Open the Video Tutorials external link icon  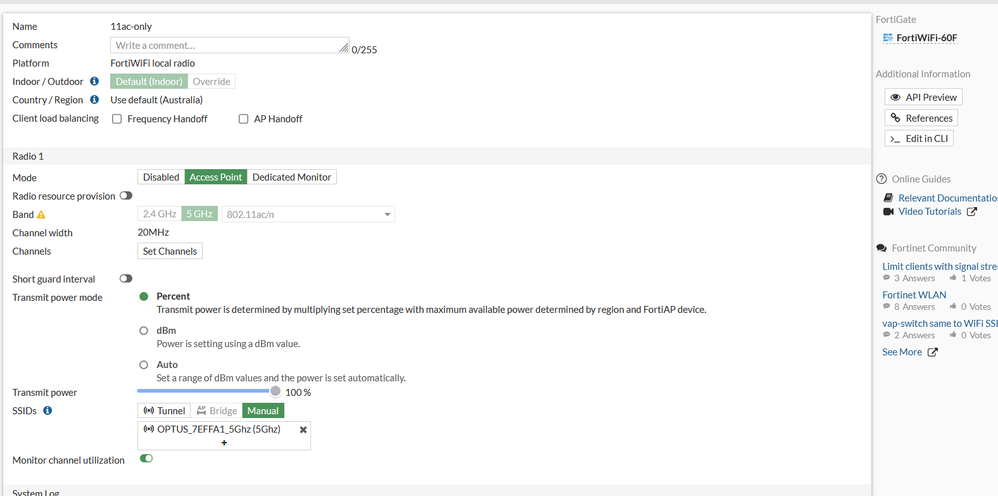pyautogui.click(x=972, y=212)
